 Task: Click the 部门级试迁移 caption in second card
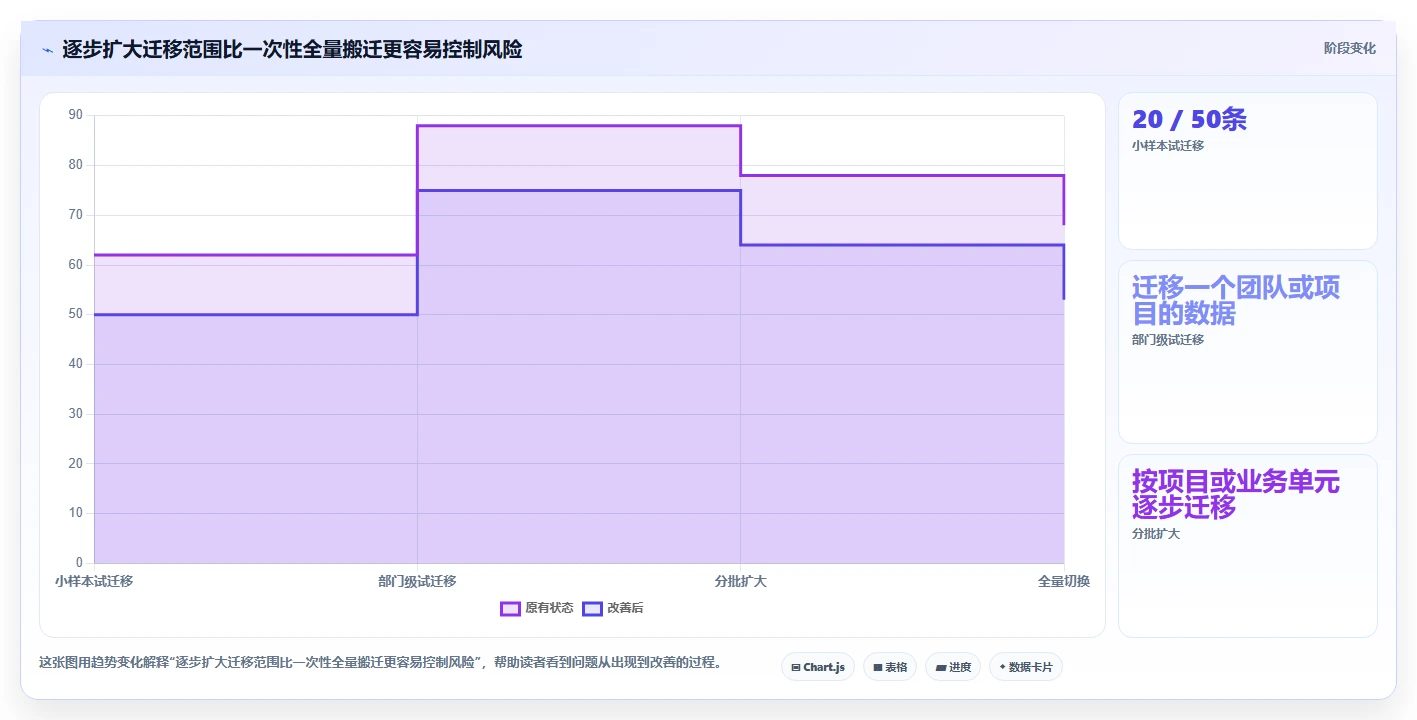1168,339
